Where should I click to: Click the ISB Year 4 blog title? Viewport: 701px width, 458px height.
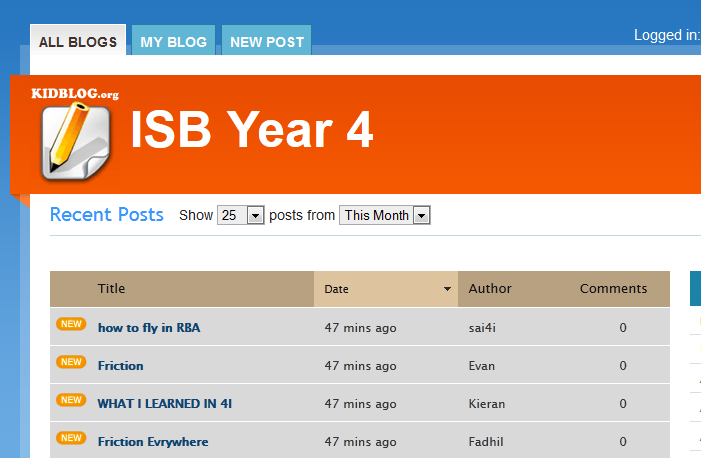click(x=252, y=130)
